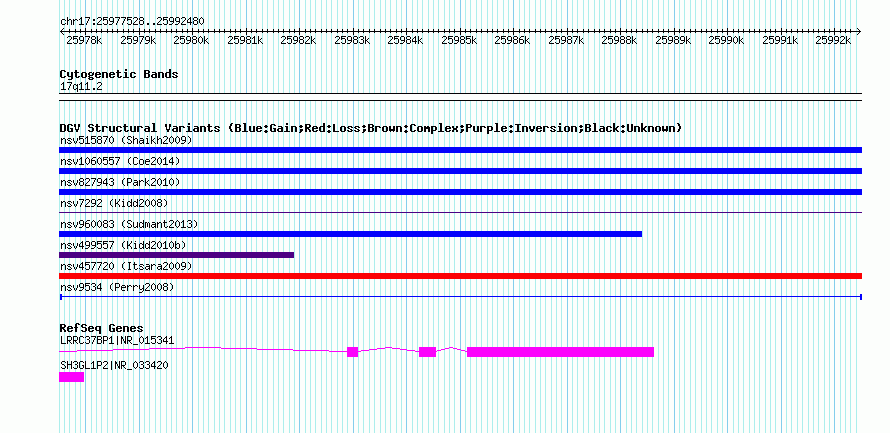Open the nsv827943 (Park2010) gain track bar
The image size is (890, 433).
click(460, 192)
